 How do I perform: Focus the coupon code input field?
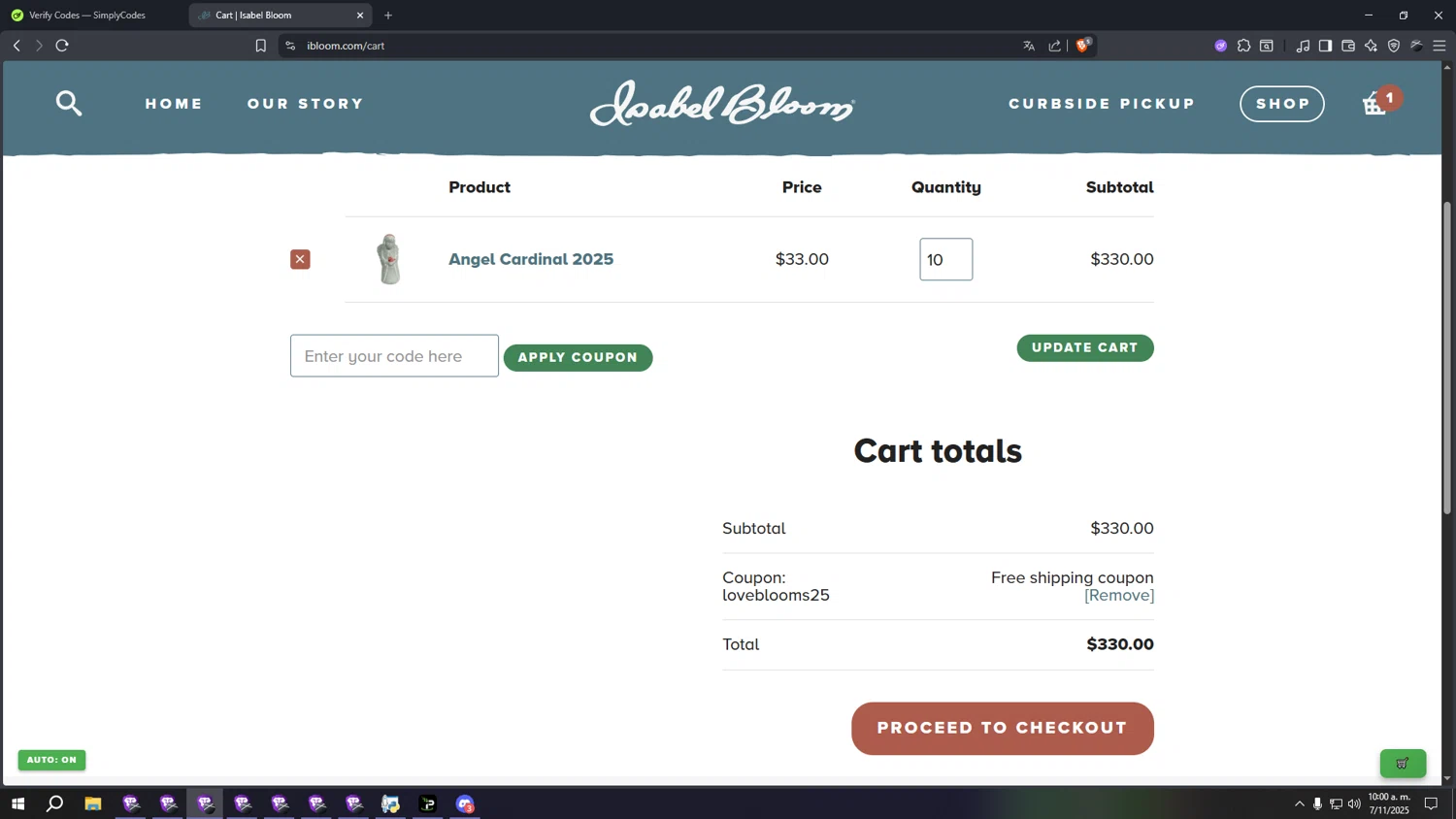point(394,356)
